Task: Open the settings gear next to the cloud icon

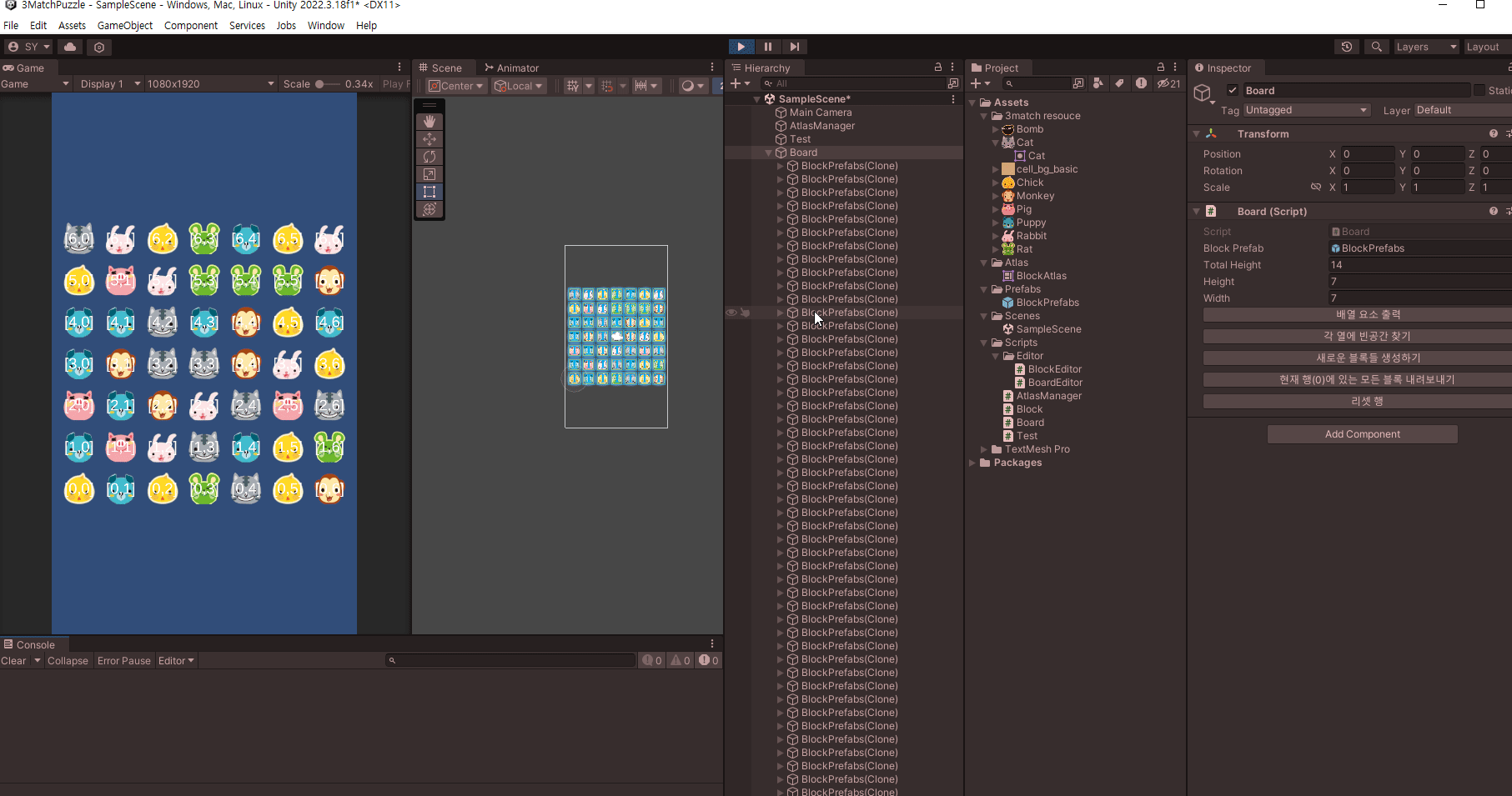Action: pos(99,47)
